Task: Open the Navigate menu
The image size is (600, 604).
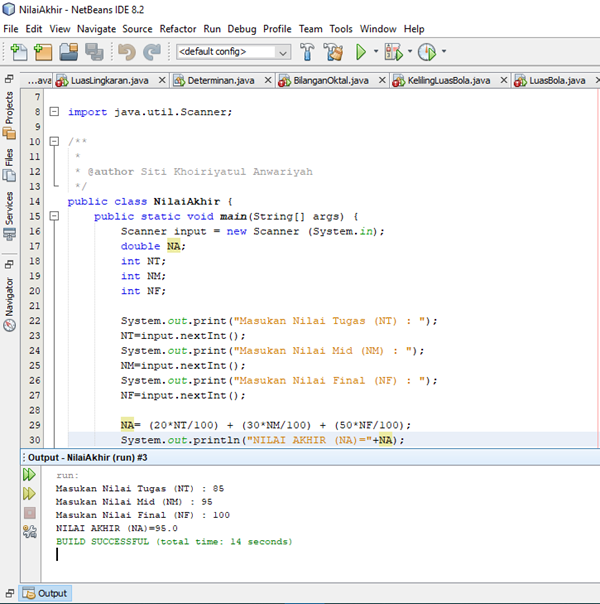Action: [x=96, y=29]
